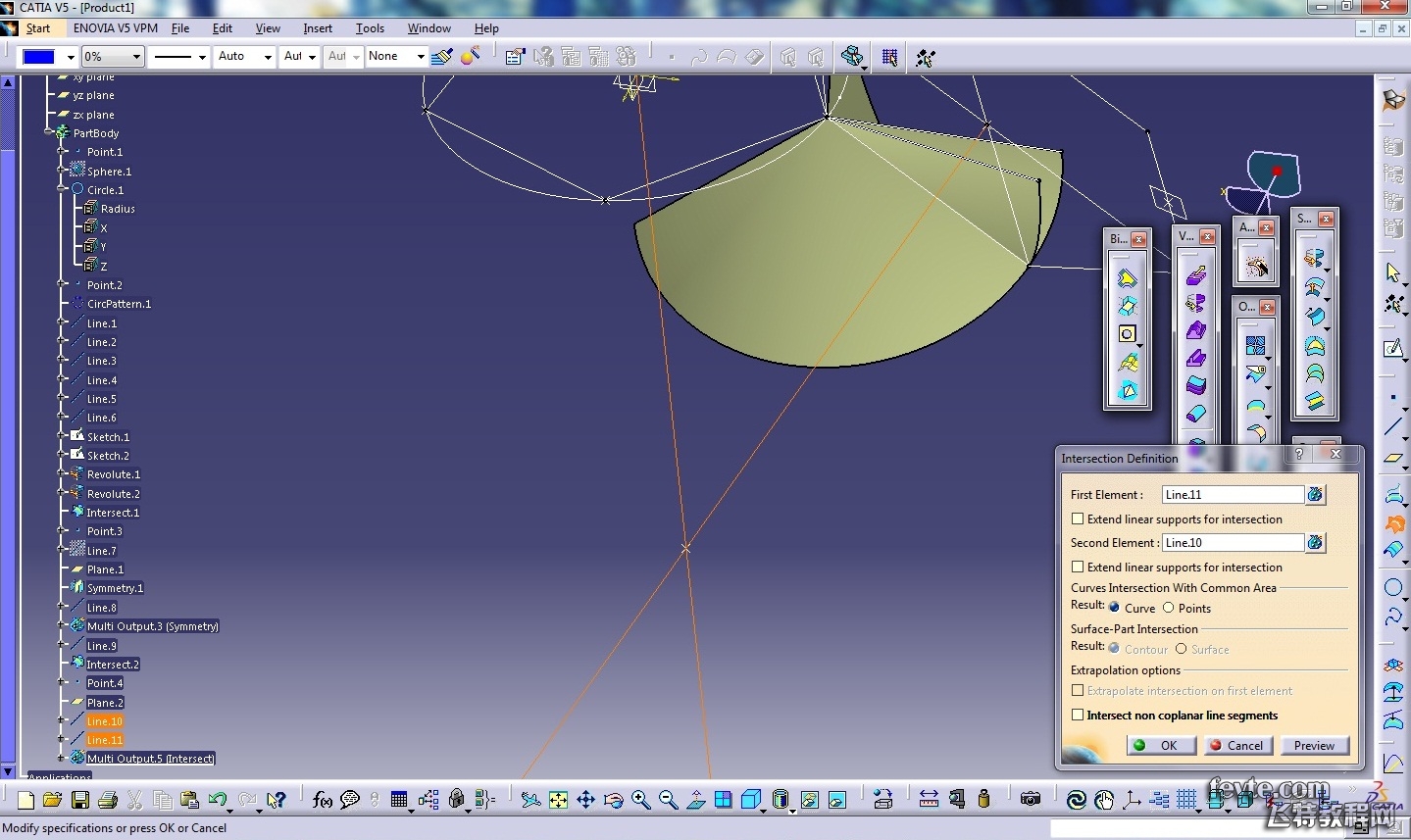Open the line type dropdown
This screenshot has width=1411, height=840.
point(202,57)
